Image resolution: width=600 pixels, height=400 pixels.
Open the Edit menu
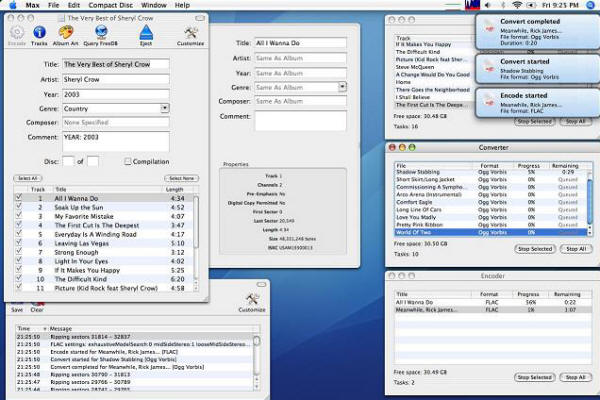[74, 5]
